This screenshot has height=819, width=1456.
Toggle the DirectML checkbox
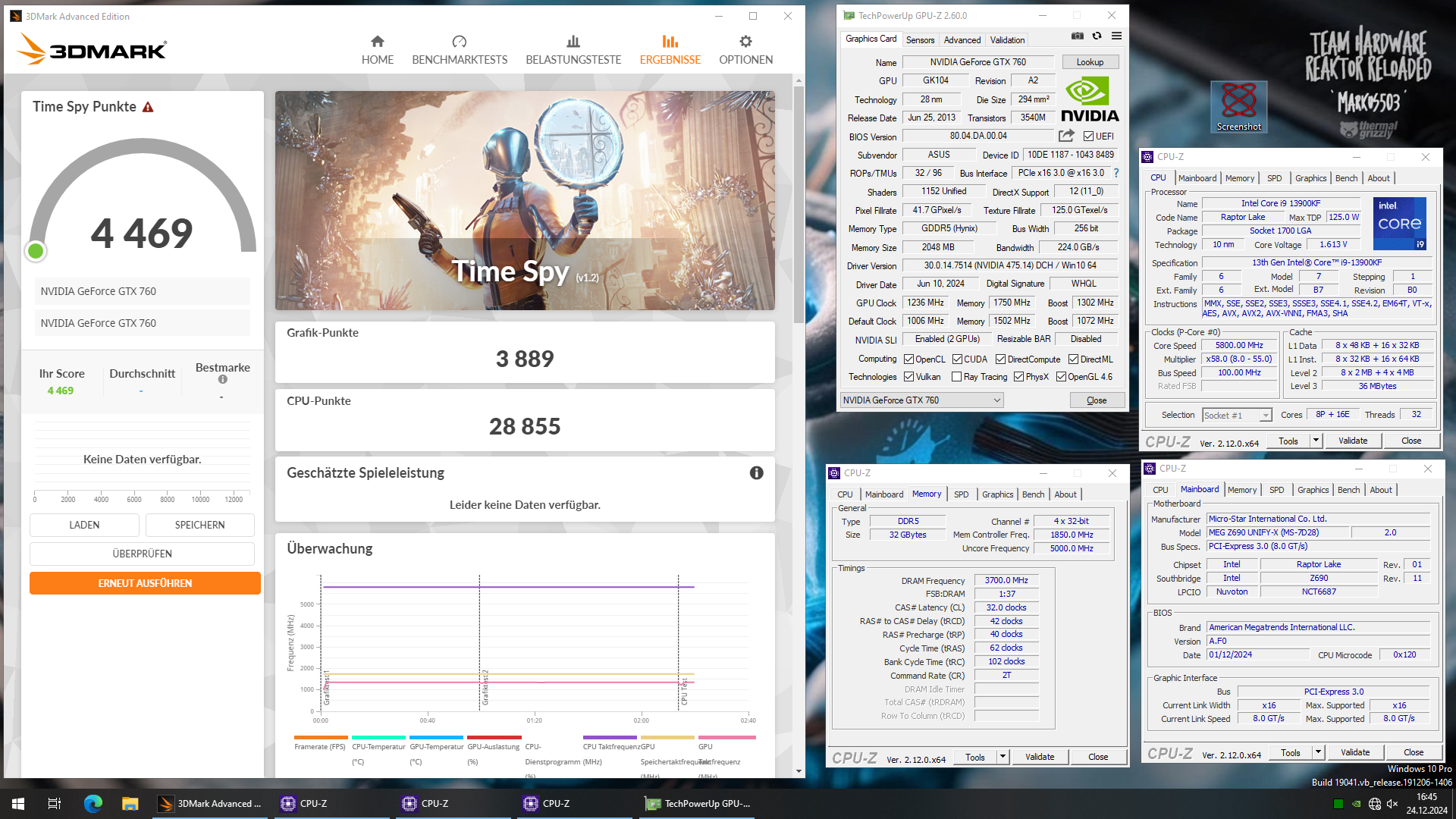(x=1073, y=359)
